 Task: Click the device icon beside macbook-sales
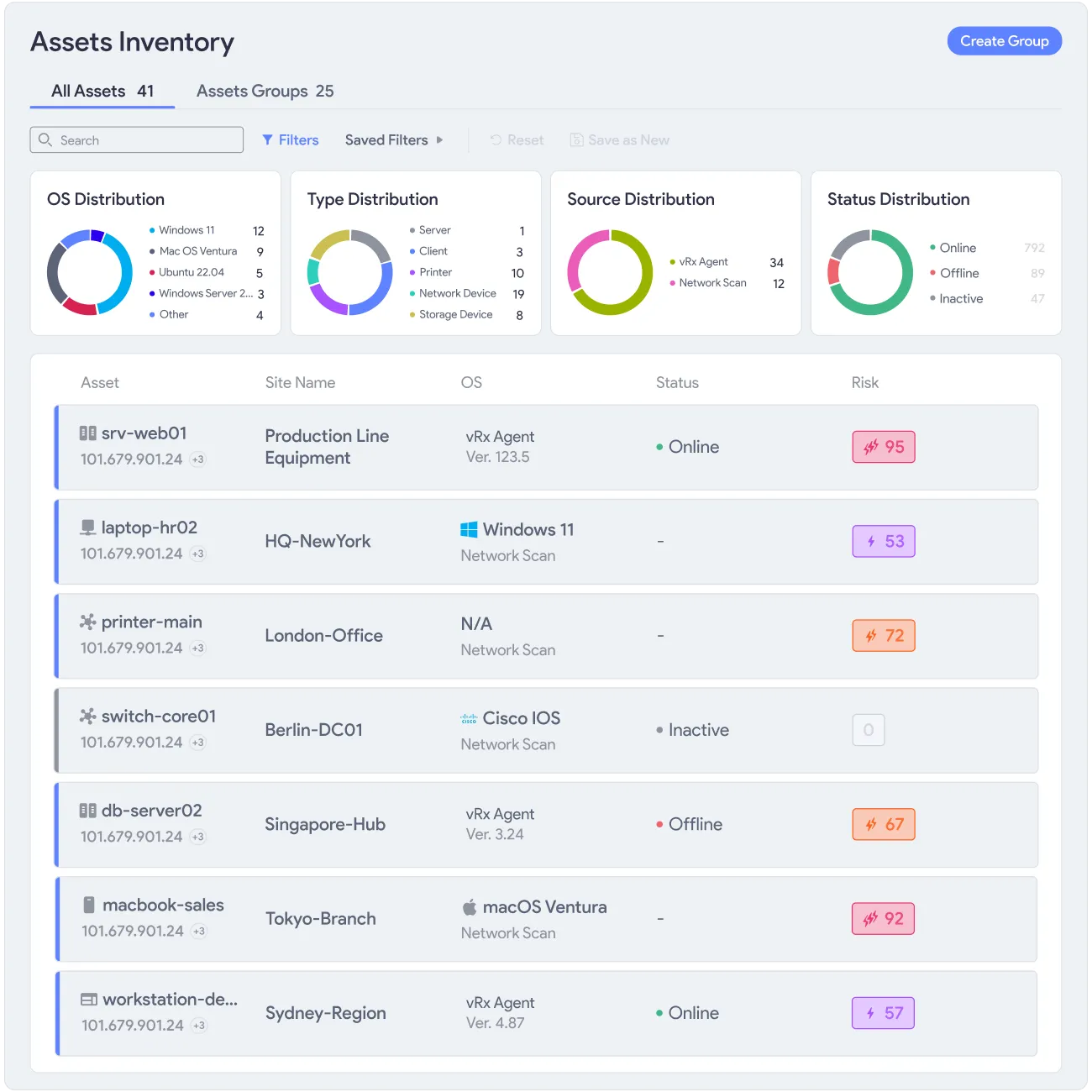tap(89, 905)
